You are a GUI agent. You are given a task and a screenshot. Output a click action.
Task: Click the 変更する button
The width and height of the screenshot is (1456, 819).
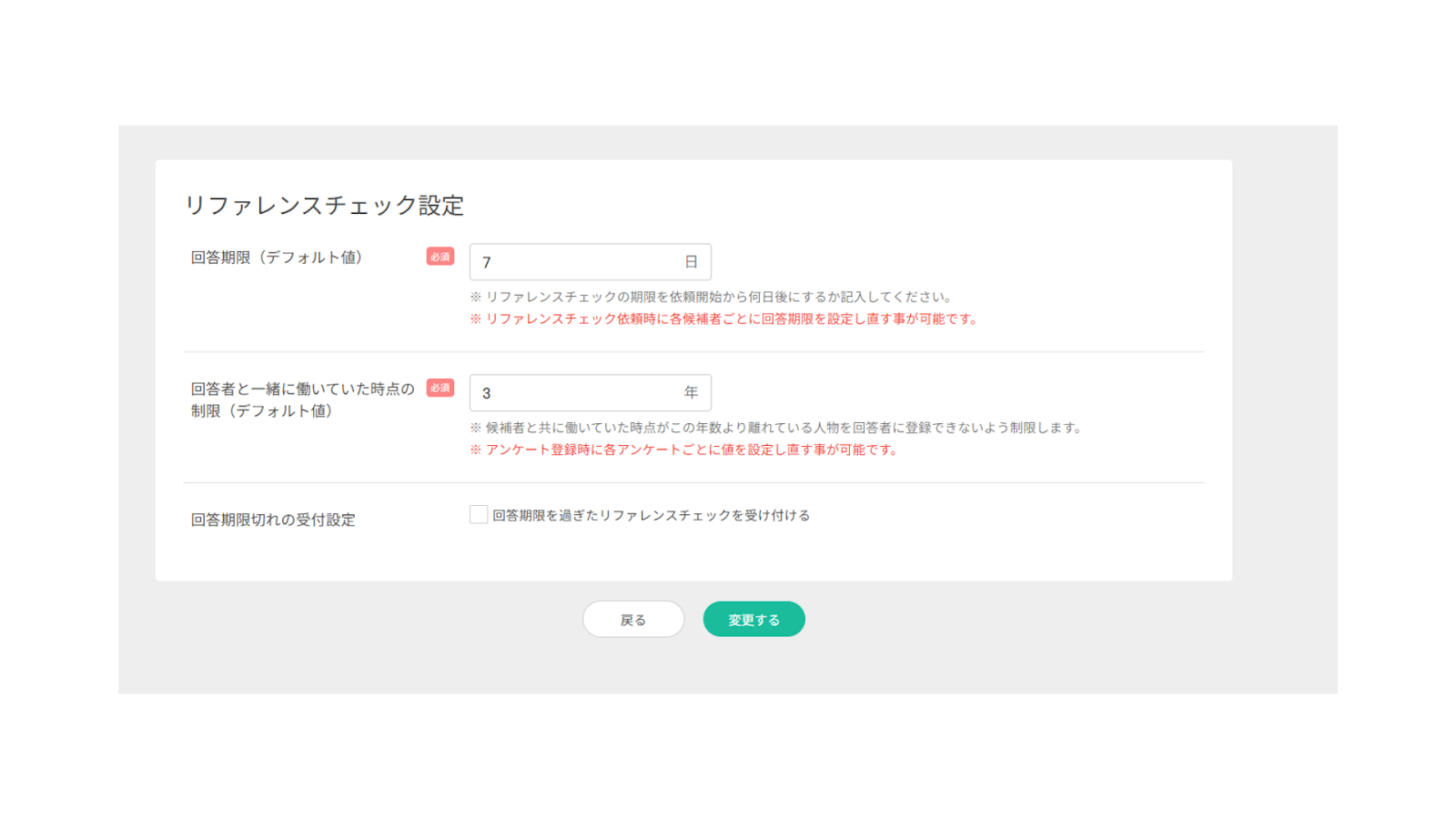pyautogui.click(x=753, y=620)
